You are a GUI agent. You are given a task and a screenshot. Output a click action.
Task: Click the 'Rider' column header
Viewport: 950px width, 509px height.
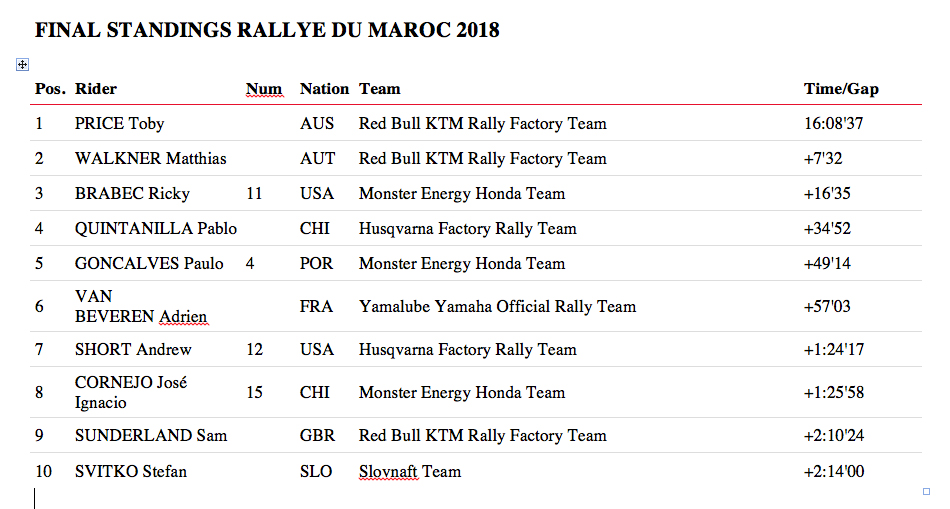(x=96, y=89)
